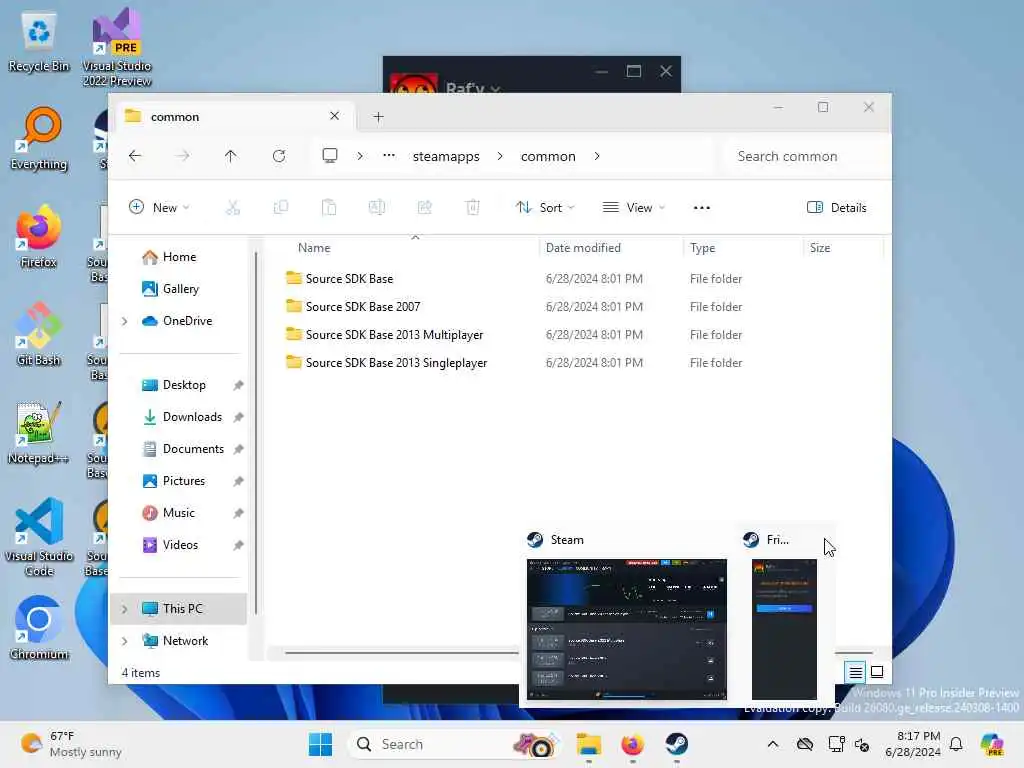This screenshot has width=1024, height=768.
Task: Click the Cut toolbar icon
Action: tap(232, 208)
